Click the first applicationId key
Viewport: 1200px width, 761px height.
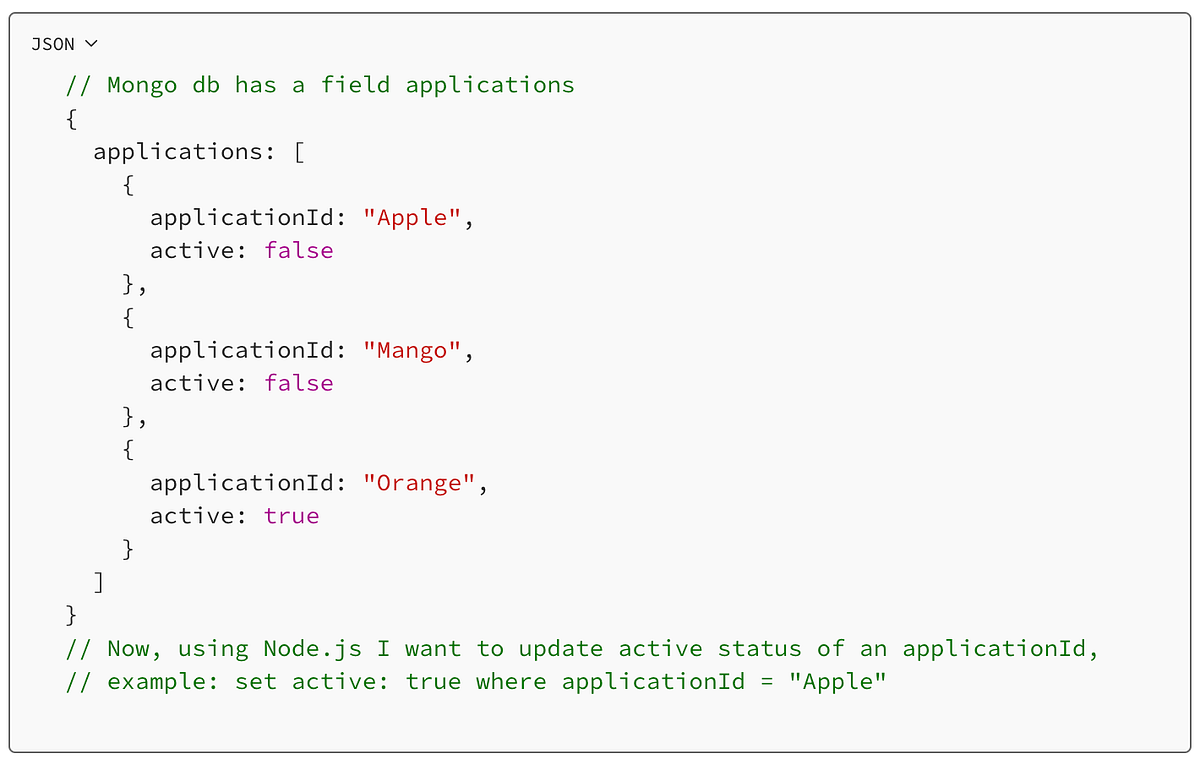[x=242, y=217]
